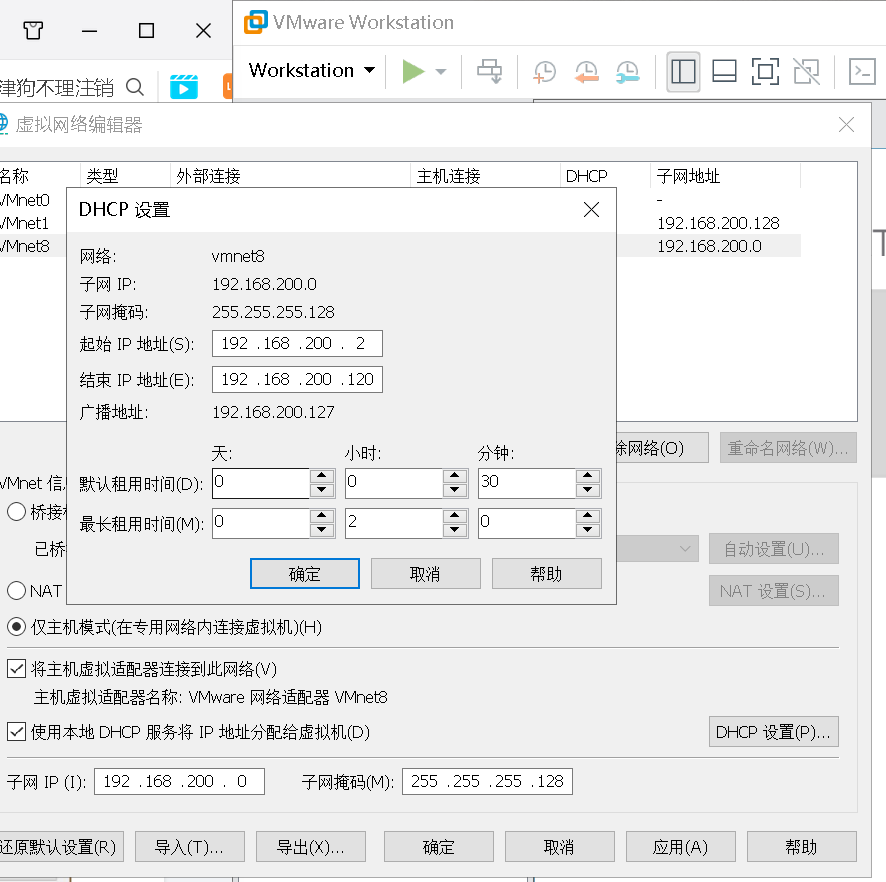Decrease default lease minutes spinner
The width and height of the screenshot is (886, 882).
coord(588,490)
